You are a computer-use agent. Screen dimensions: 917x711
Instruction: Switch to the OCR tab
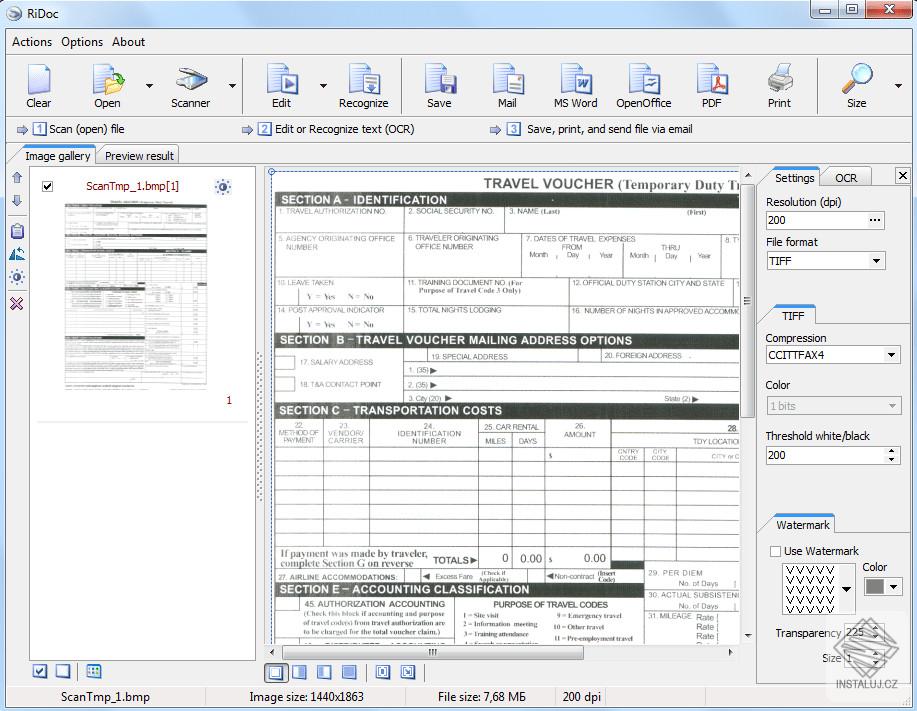(846, 178)
